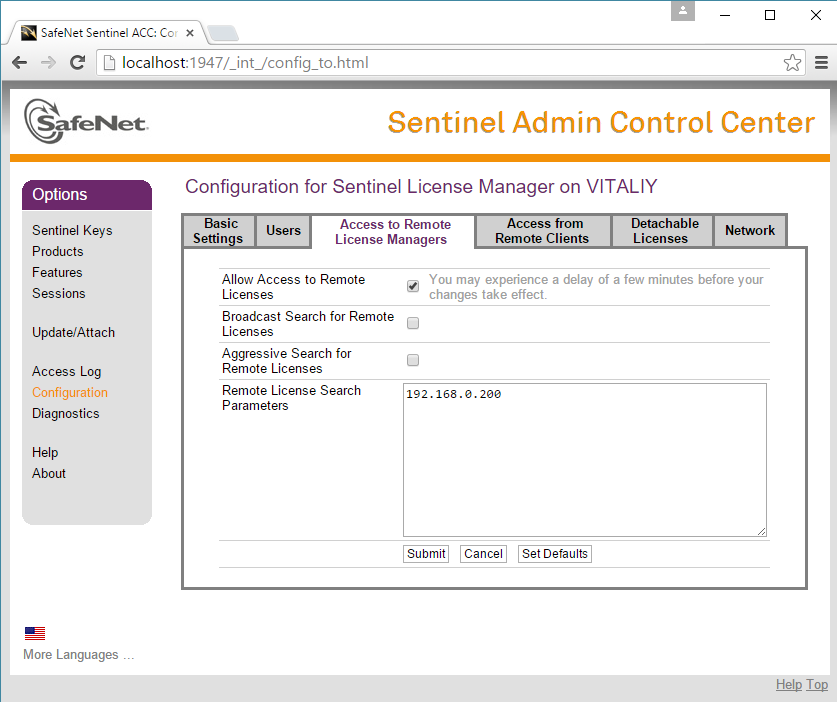Click the browser address bar
This screenshot has width=837, height=702.
point(440,63)
